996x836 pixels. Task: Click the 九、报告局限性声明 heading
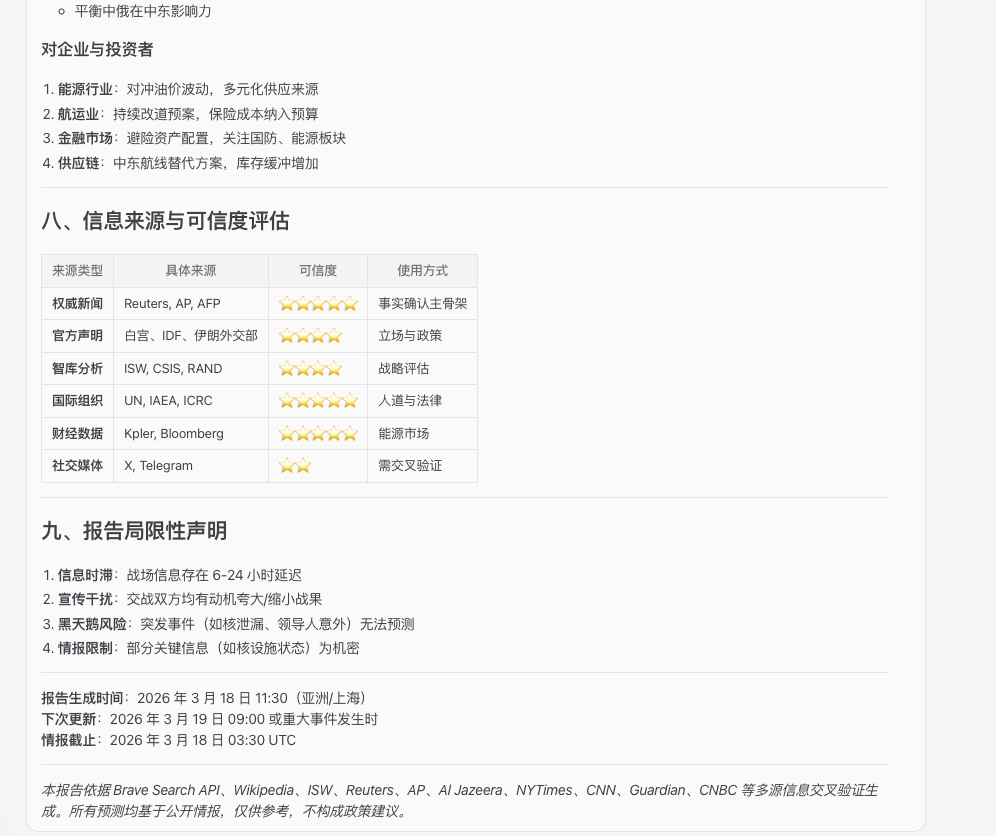click(134, 531)
